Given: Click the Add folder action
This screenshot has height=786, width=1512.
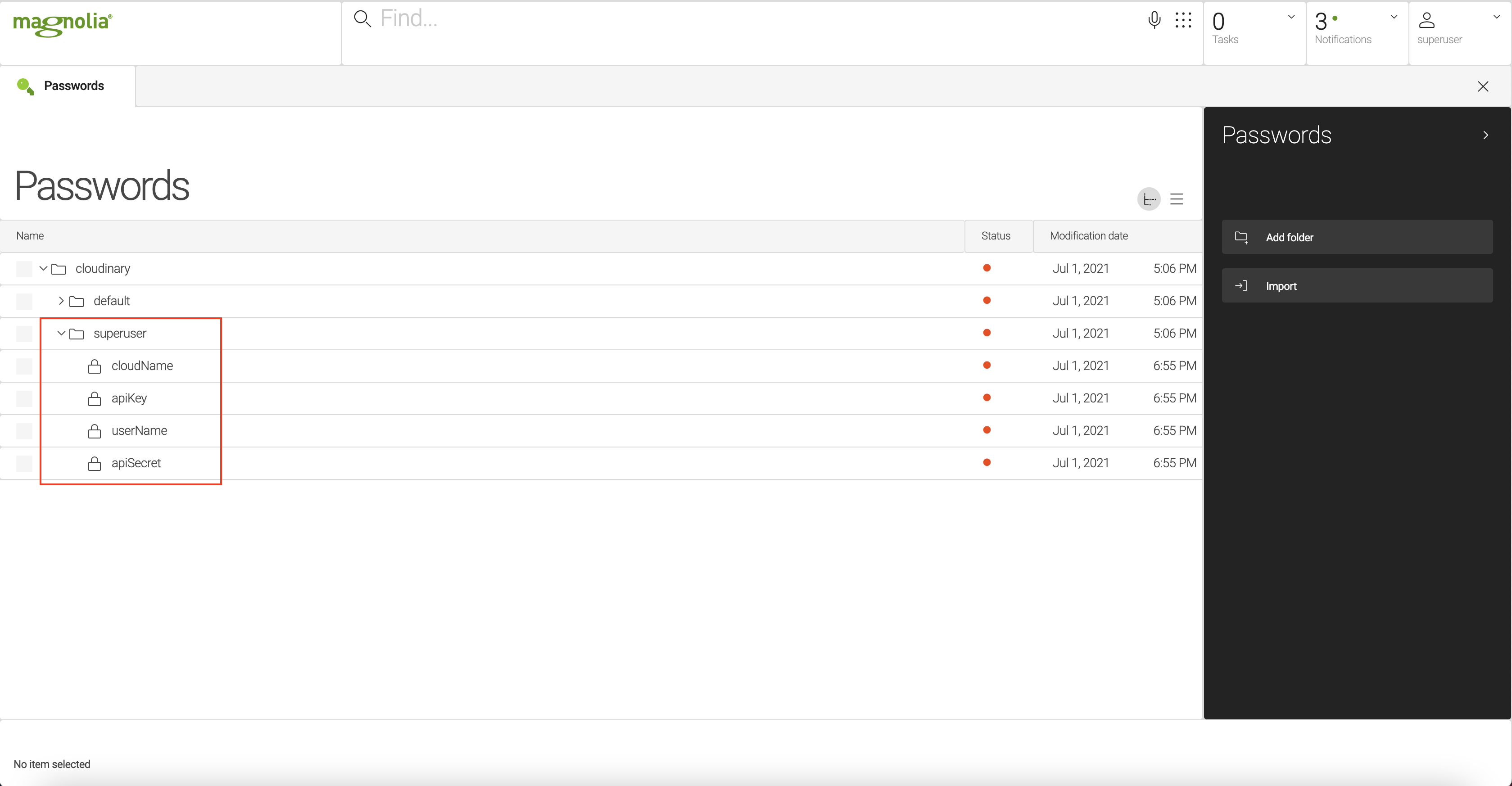Looking at the screenshot, I should pos(1357,237).
